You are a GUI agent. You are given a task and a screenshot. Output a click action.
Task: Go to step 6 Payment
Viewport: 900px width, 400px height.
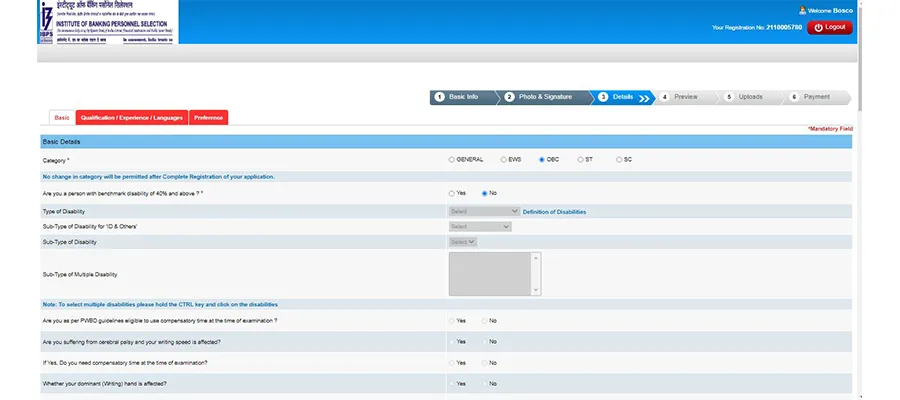click(x=816, y=97)
